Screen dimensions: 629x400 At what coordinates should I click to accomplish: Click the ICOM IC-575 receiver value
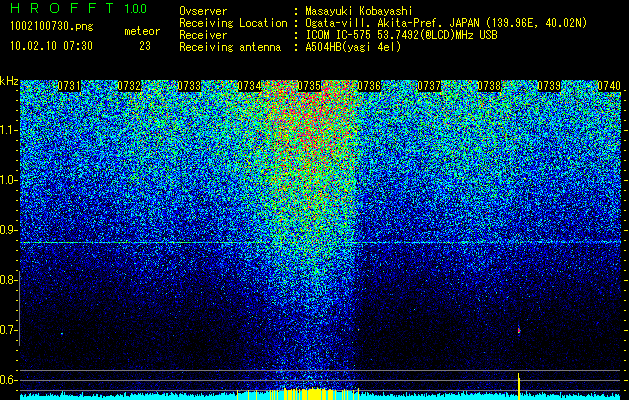tap(401, 35)
